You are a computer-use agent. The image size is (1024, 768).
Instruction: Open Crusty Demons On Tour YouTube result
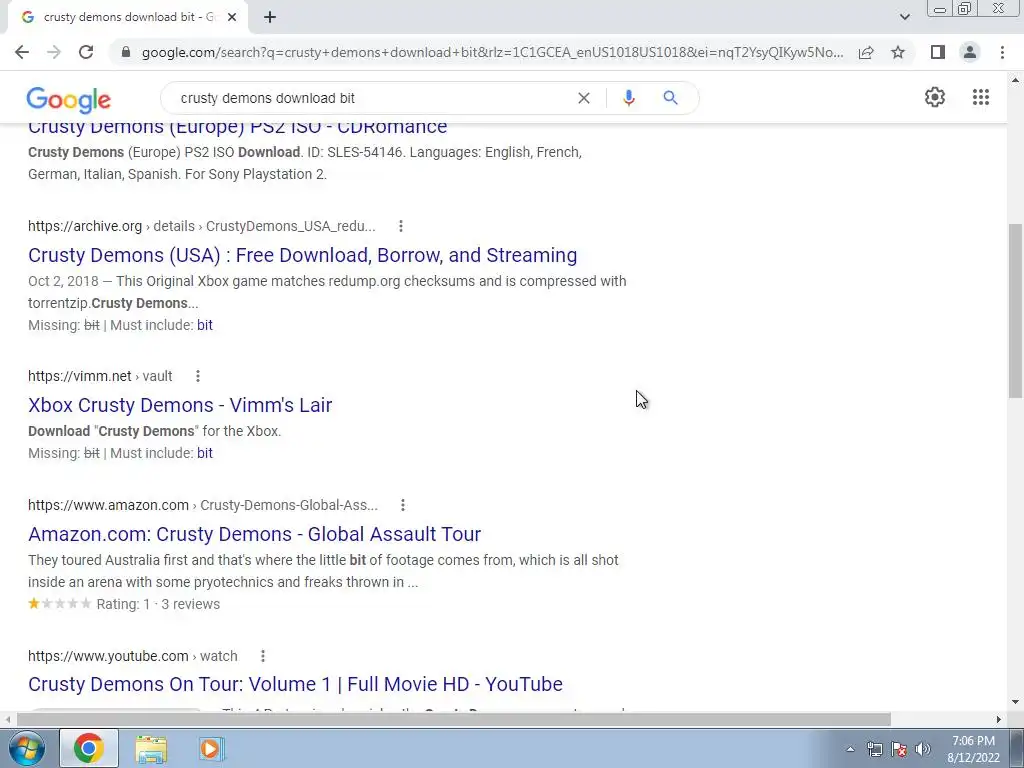pos(295,684)
